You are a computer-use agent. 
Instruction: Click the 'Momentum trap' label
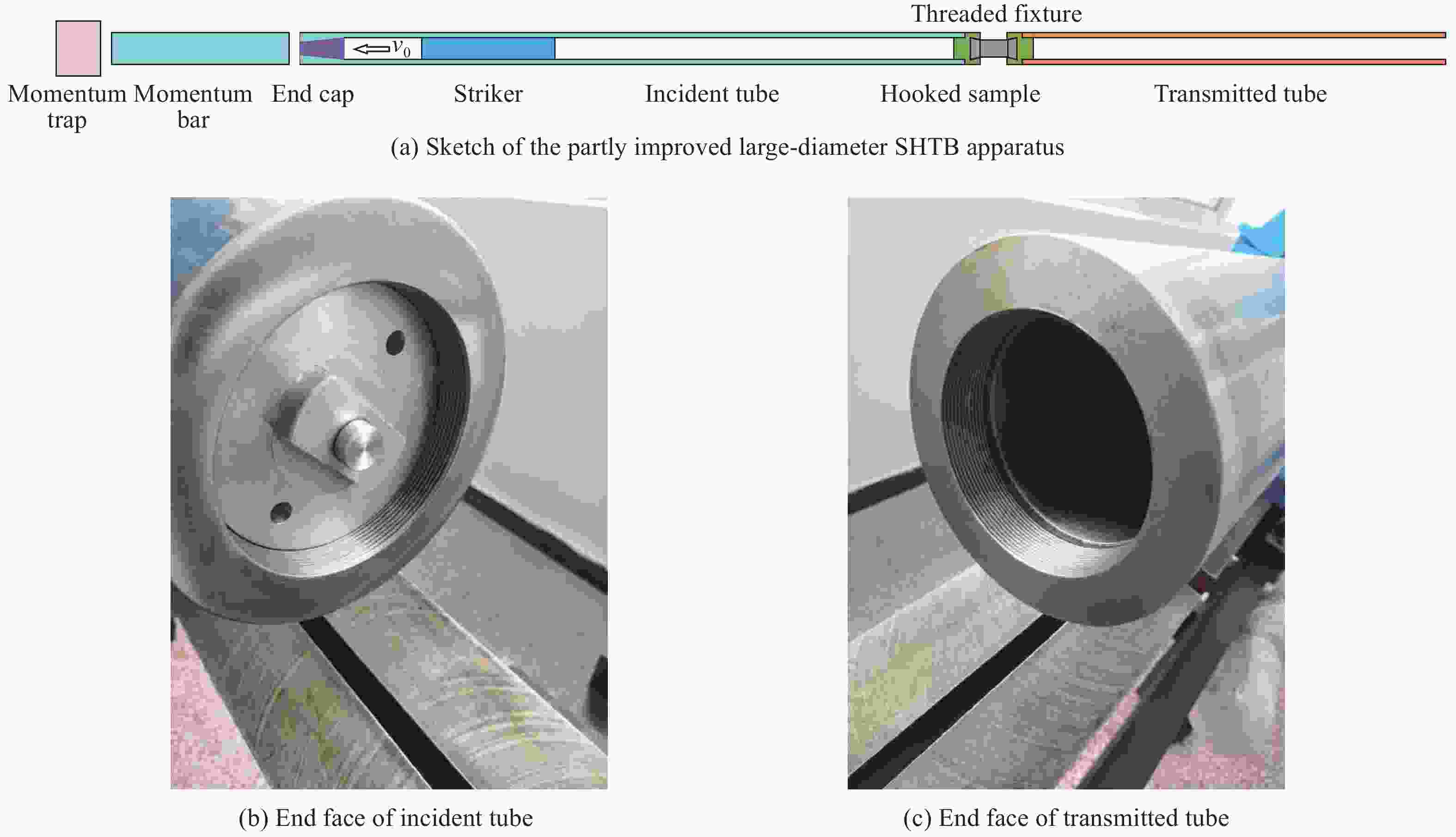67,106
